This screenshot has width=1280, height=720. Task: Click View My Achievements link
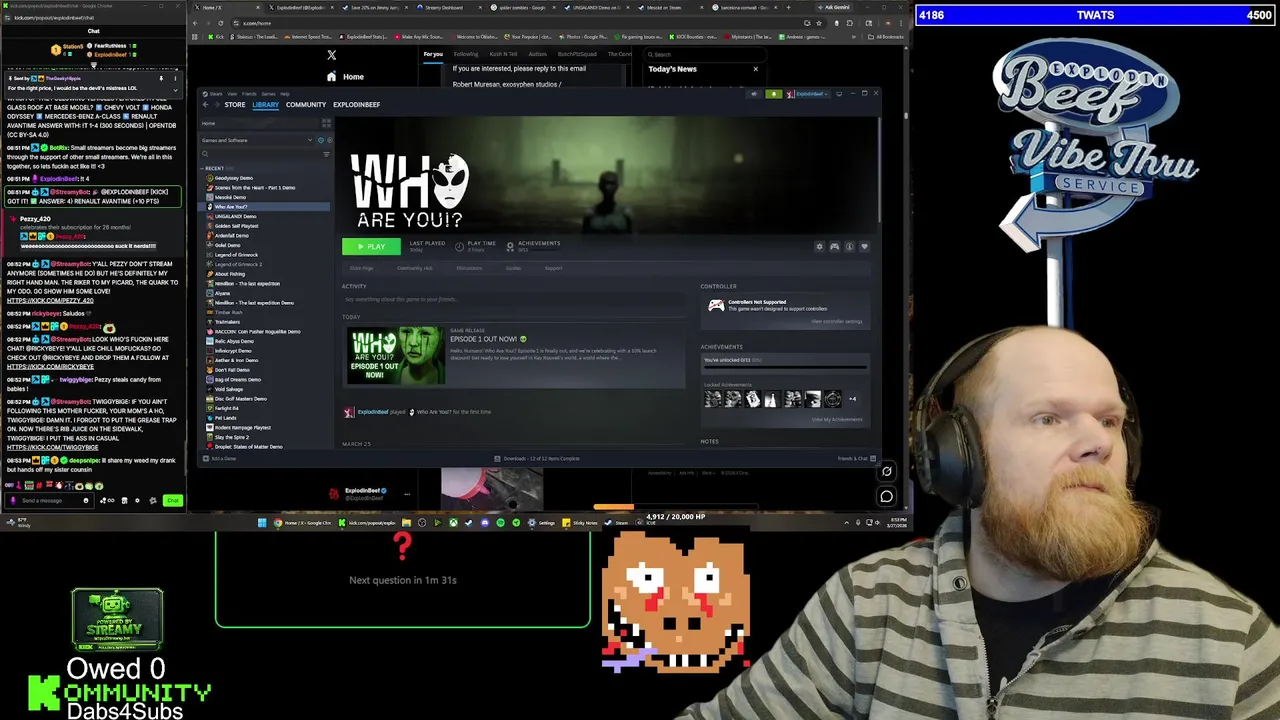(837, 420)
